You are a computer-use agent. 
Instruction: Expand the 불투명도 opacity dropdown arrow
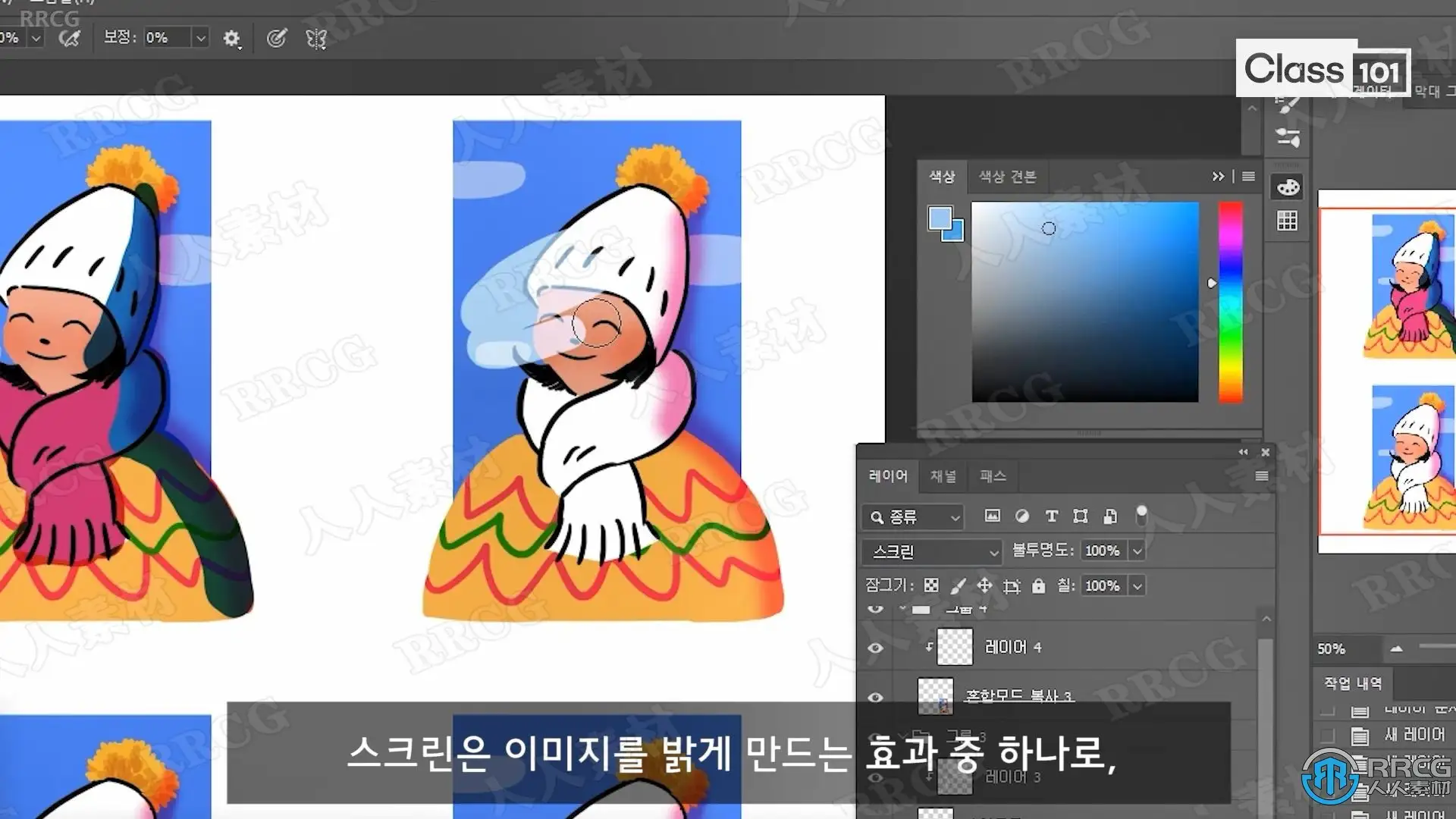click(1137, 551)
